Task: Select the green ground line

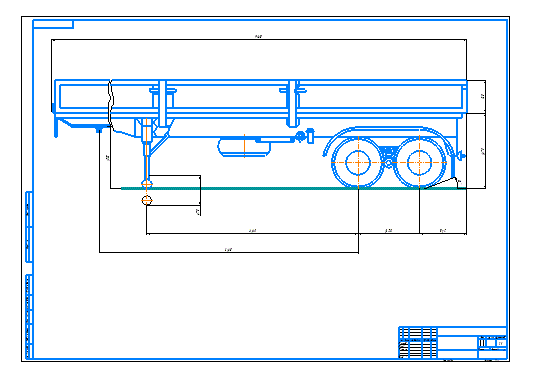Action: (294, 188)
